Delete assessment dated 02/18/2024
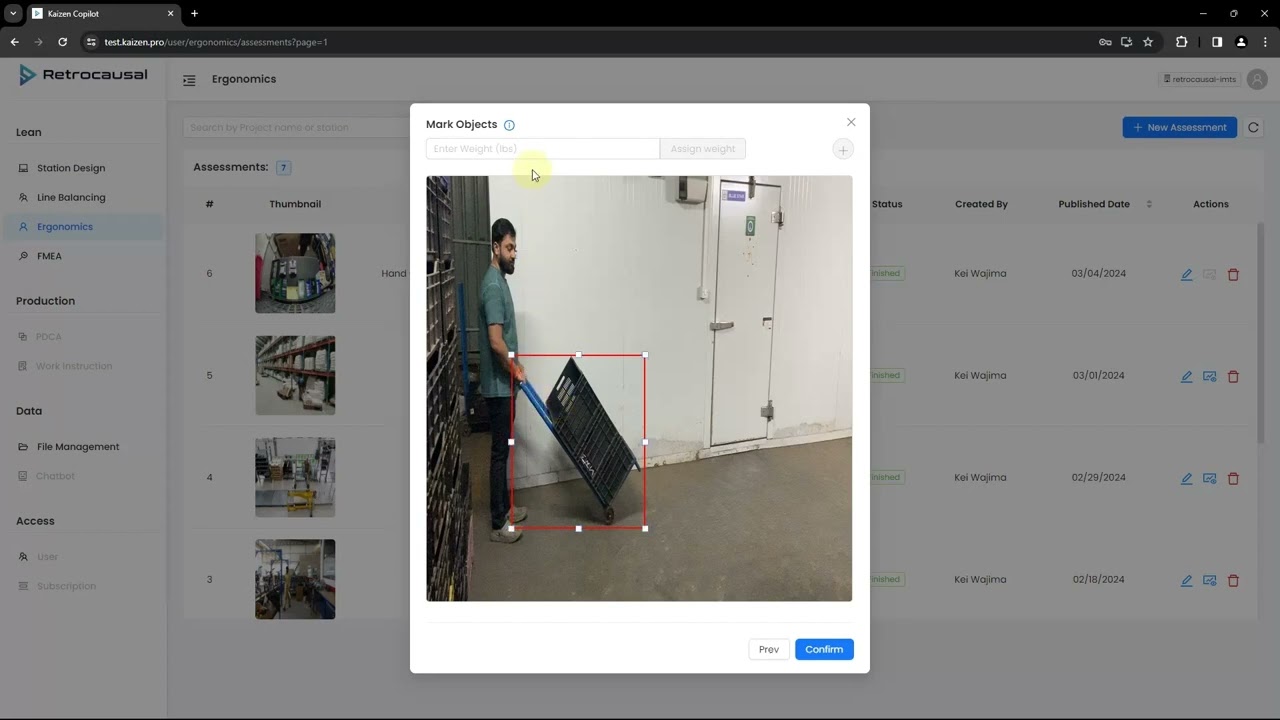 (1233, 580)
